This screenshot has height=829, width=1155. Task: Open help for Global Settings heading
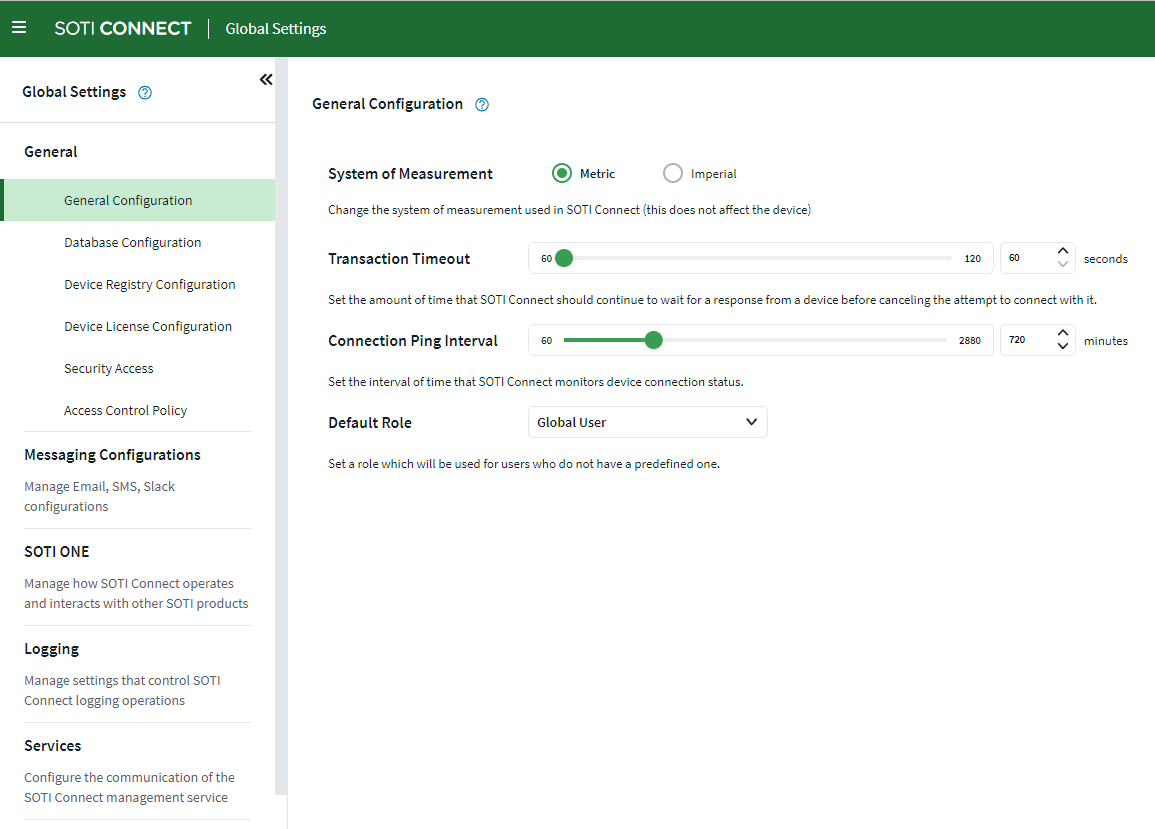point(145,93)
